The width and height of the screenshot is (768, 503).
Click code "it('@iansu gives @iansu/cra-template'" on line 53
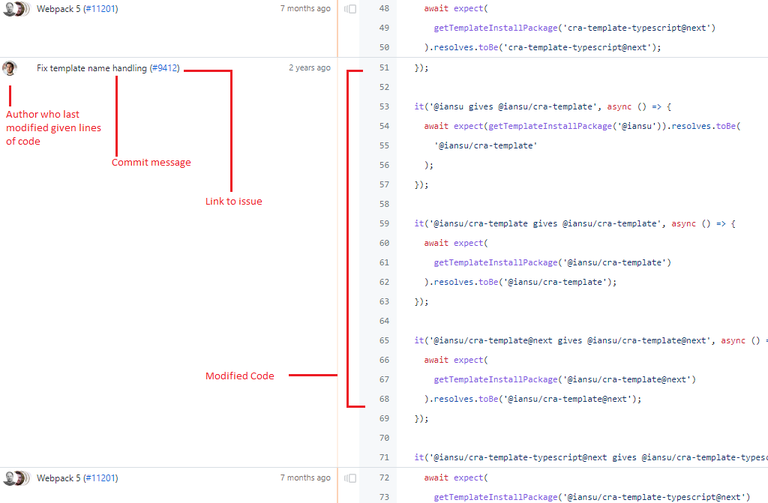[505, 107]
